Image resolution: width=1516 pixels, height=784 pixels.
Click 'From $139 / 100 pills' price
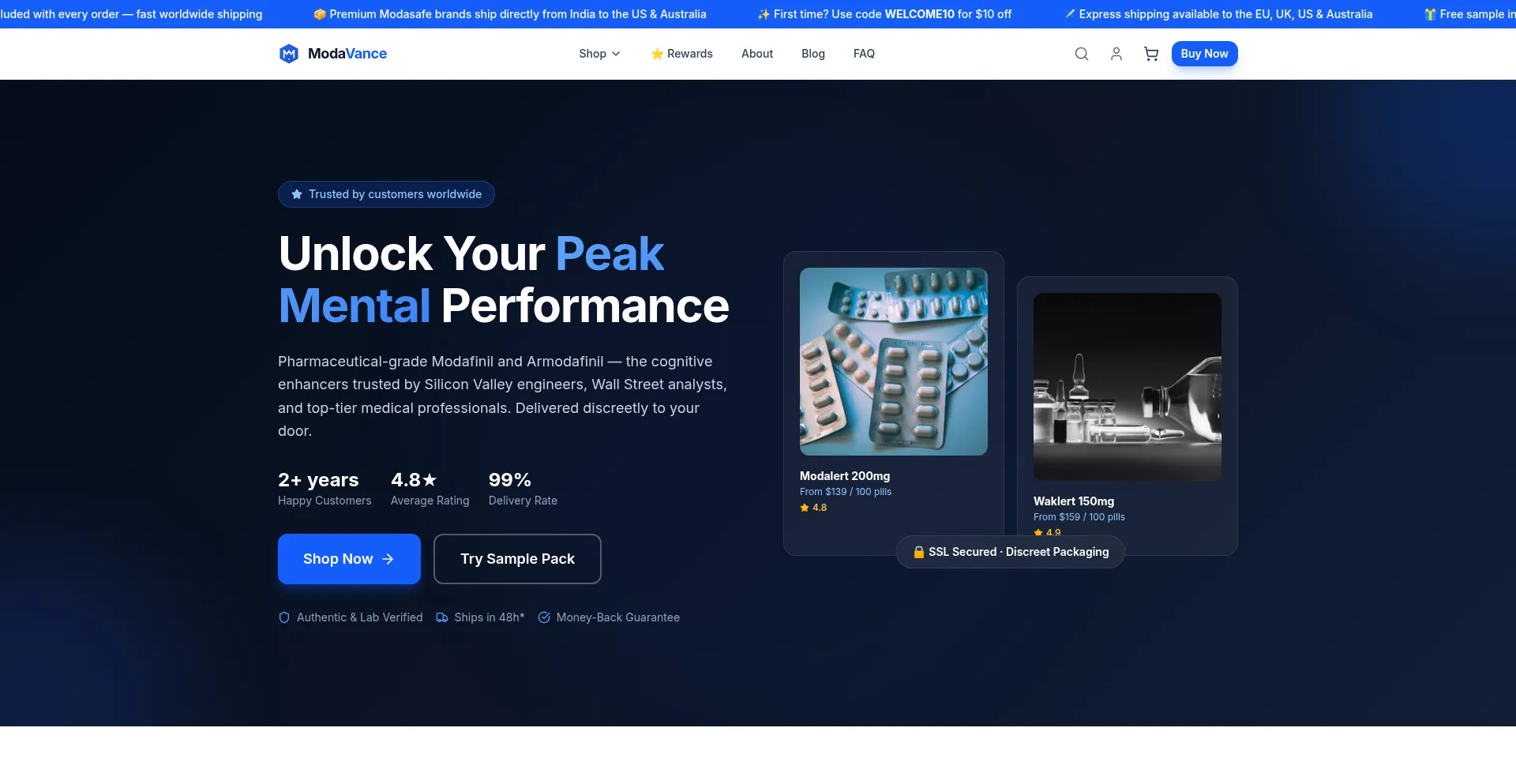(x=846, y=492)
